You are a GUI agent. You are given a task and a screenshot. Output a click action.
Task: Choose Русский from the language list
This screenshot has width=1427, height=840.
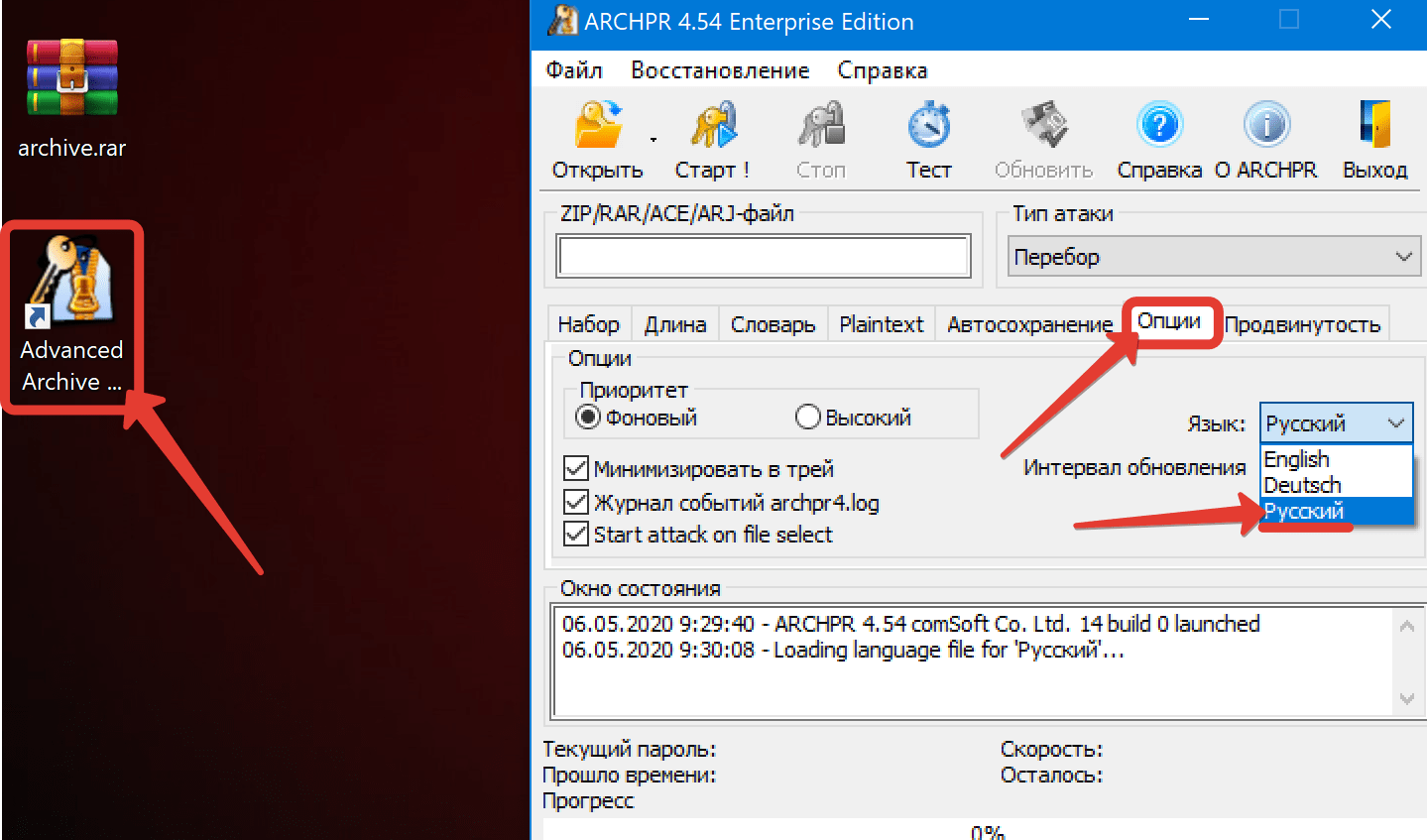pos(1336,511)
